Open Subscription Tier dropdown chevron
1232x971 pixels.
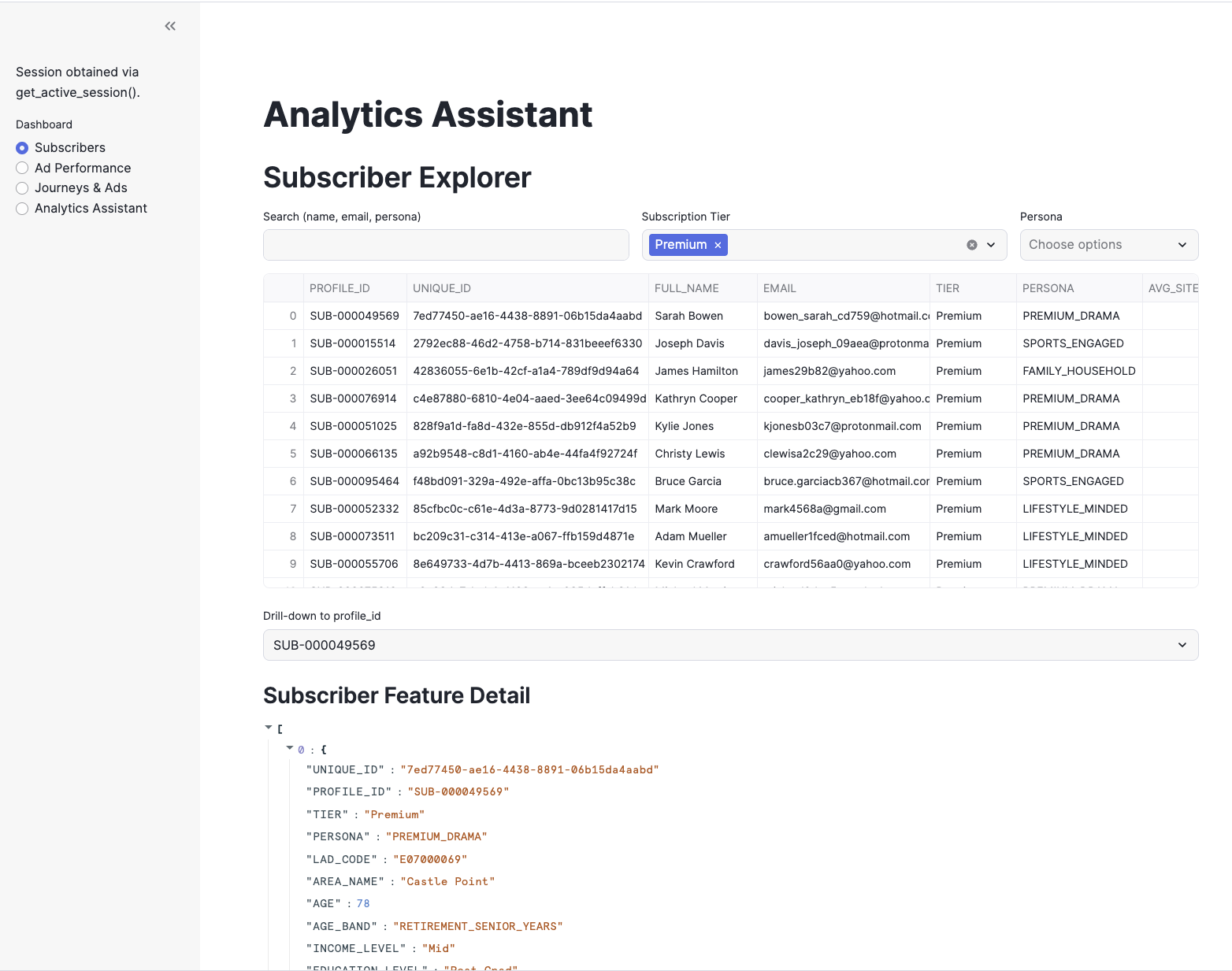click(991, 245)
